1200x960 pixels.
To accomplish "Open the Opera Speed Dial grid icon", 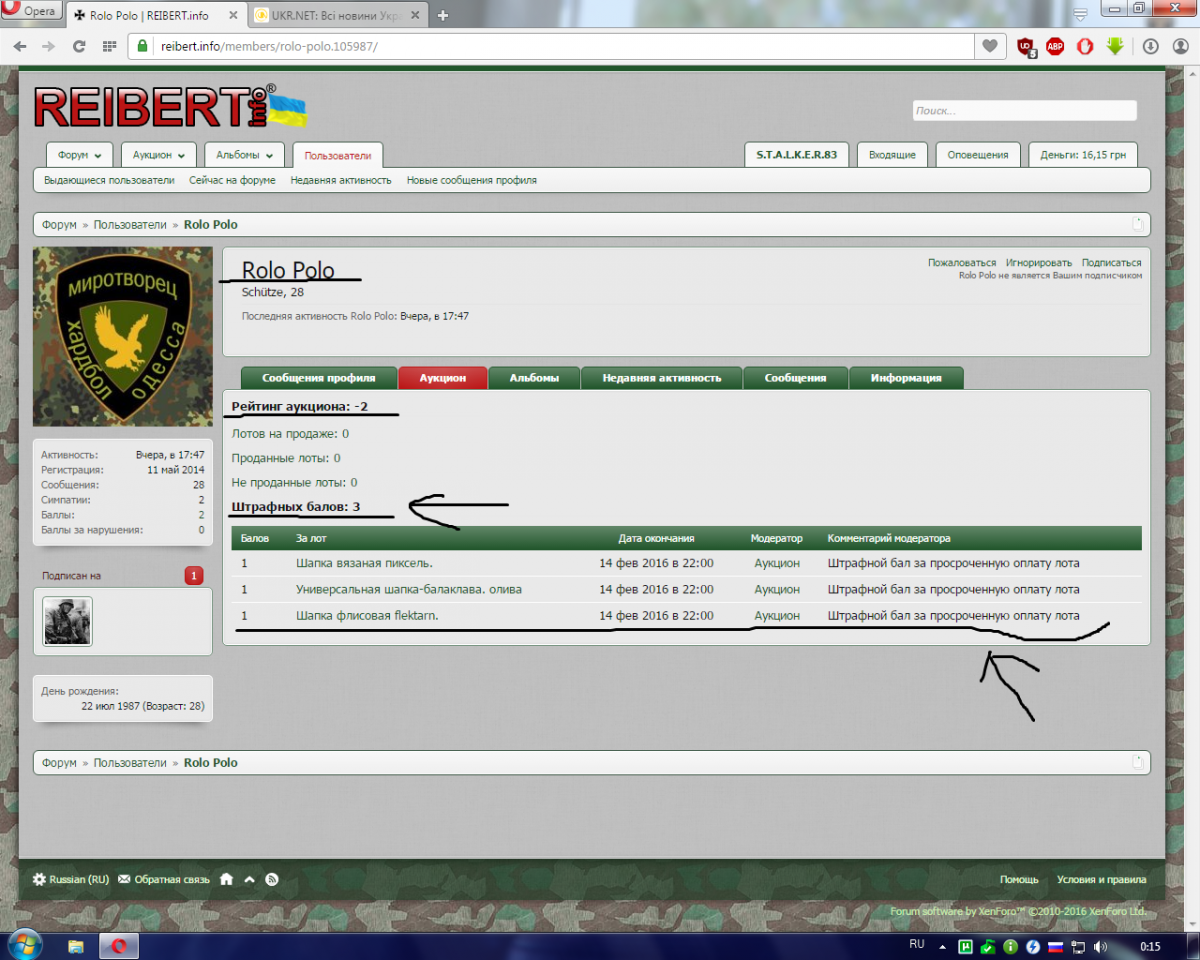I will click(x=109, y=46).
